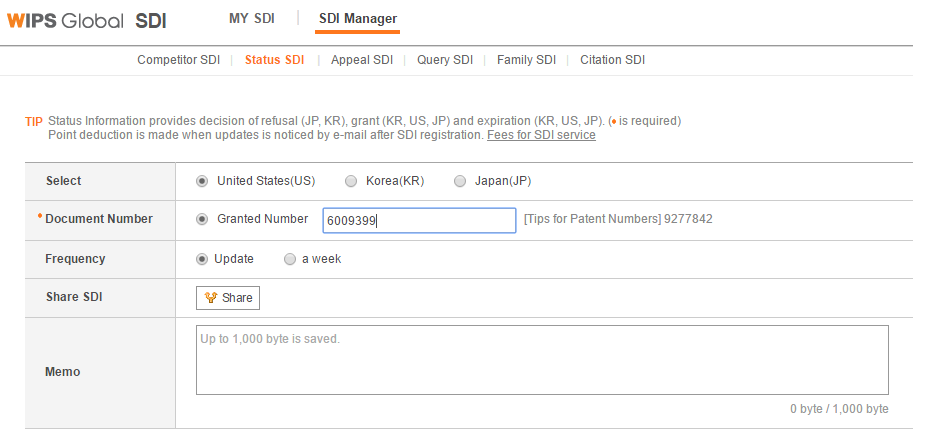925x438 pixels.
Task: Go to Competitor SDI submenu
Action: 178,60
